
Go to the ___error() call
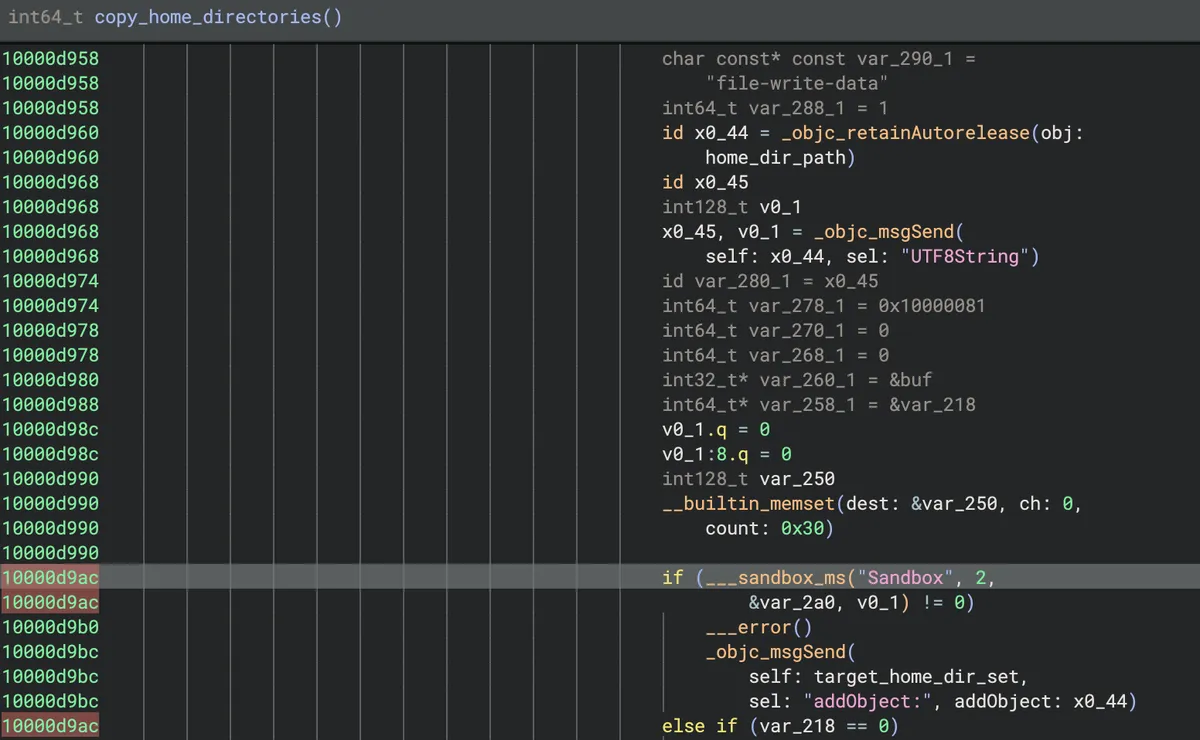pos(759,627)
